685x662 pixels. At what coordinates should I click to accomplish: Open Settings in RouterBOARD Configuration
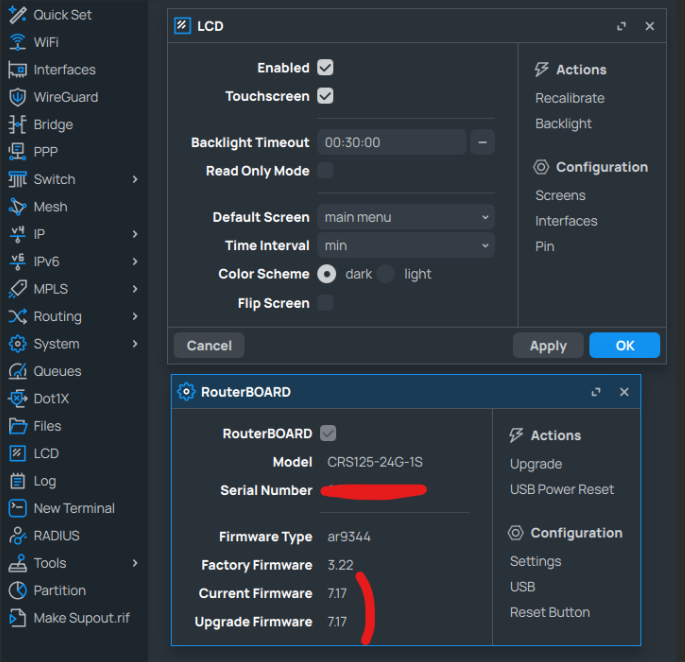pyautogui.click(x=535, y=561)
